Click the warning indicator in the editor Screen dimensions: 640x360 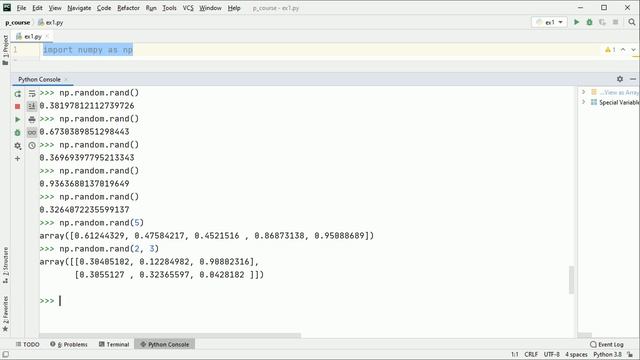click(x=610, y=50)
